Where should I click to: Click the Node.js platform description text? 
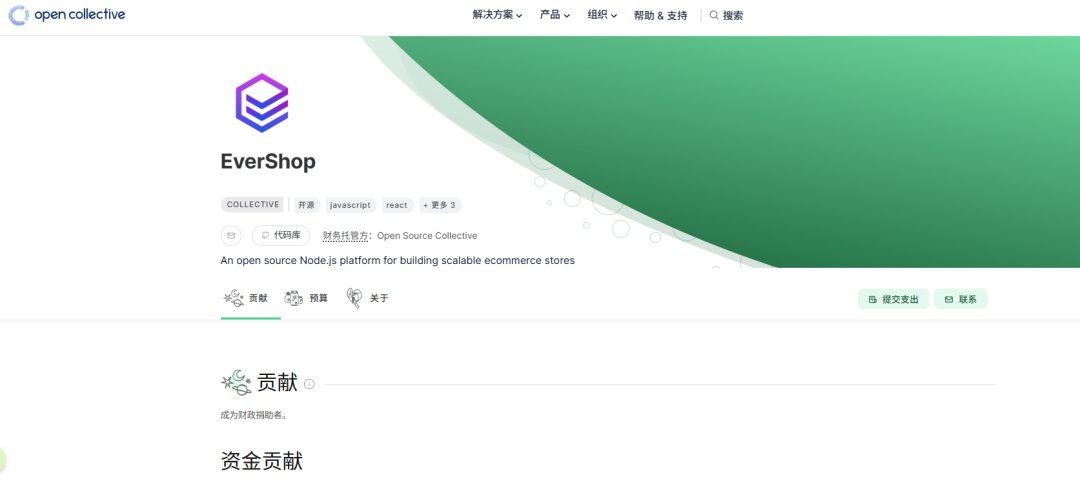click(397, 261)
